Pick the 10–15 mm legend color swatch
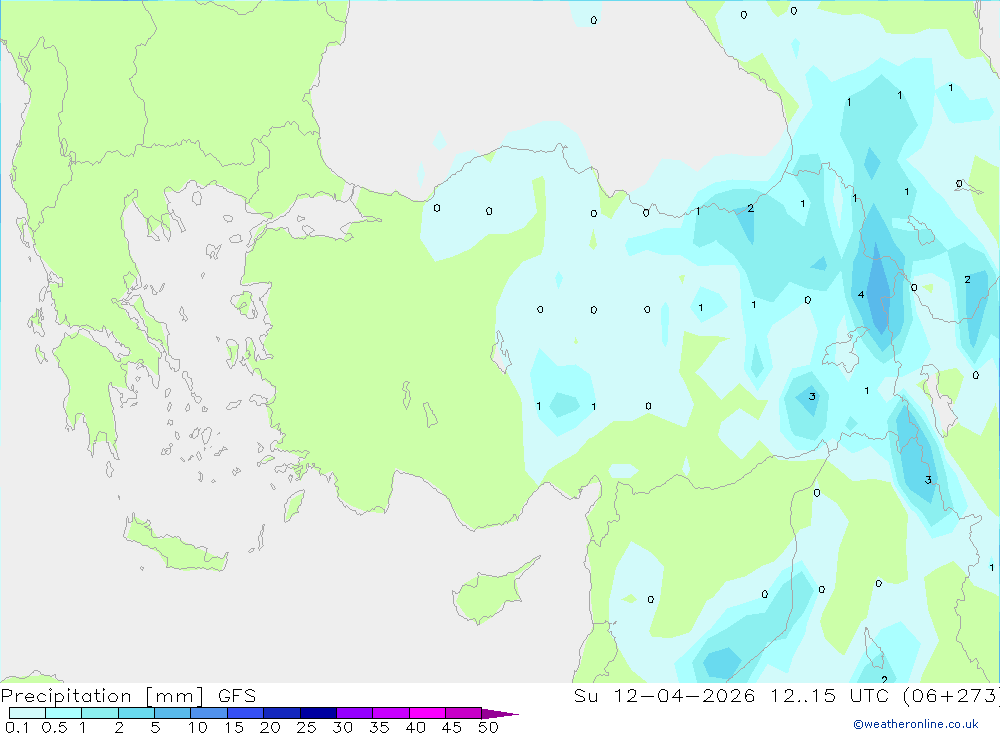 [209, 713]
